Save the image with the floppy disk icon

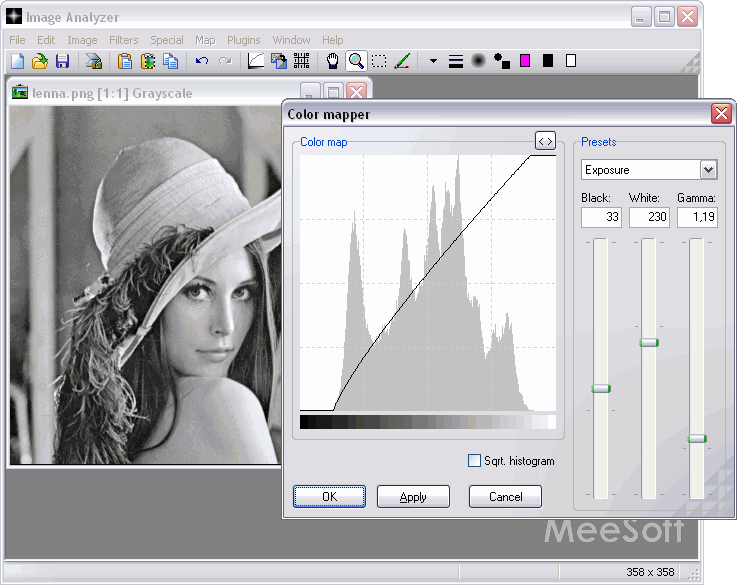[x=63, y=61]
